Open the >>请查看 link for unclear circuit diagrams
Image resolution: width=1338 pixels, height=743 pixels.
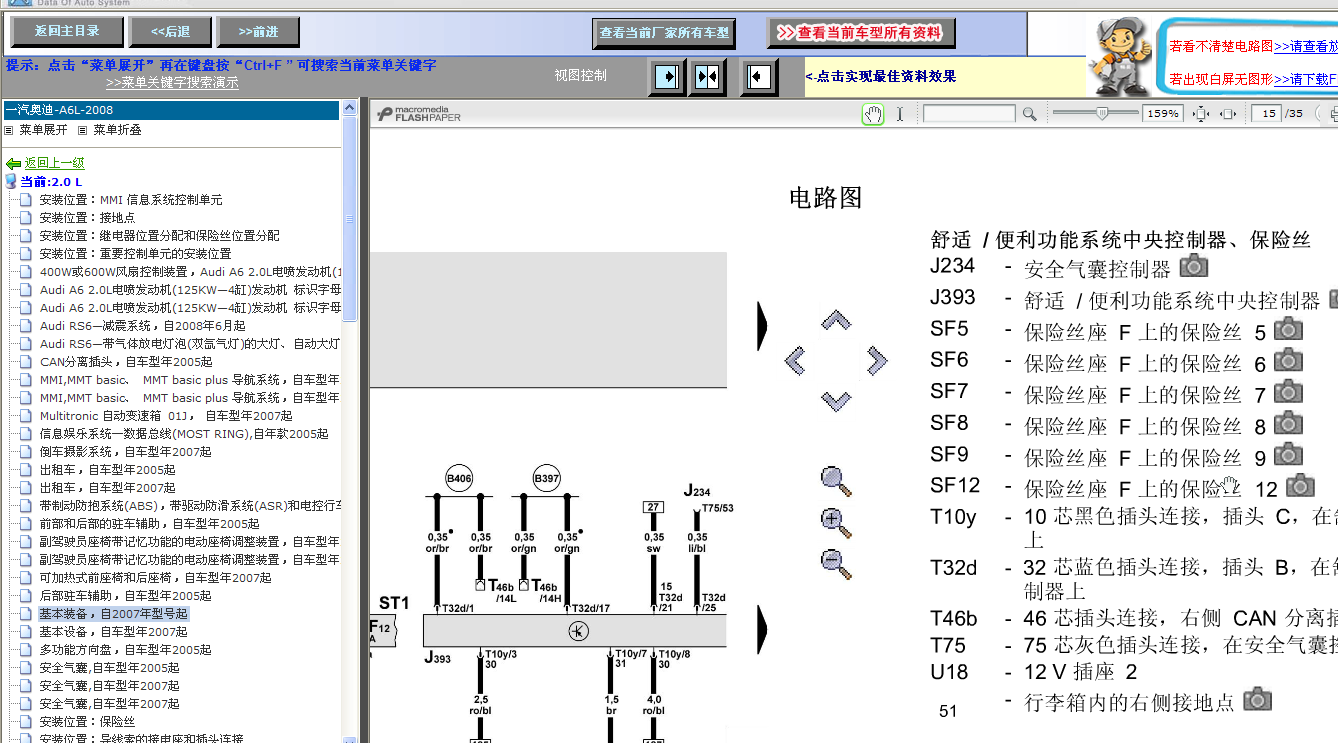(x=1306, y=46)
